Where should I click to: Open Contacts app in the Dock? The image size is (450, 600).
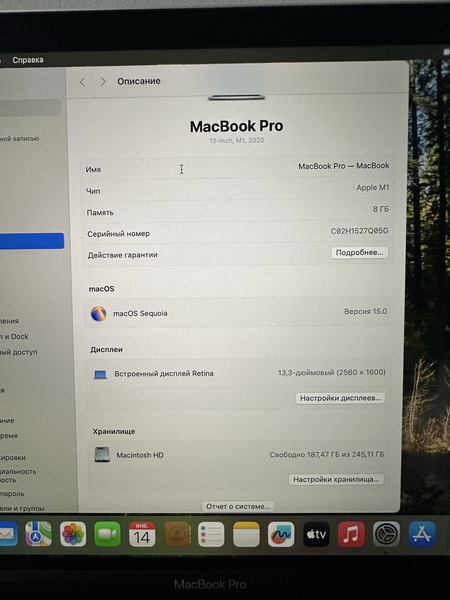click(x=177, y=534)
